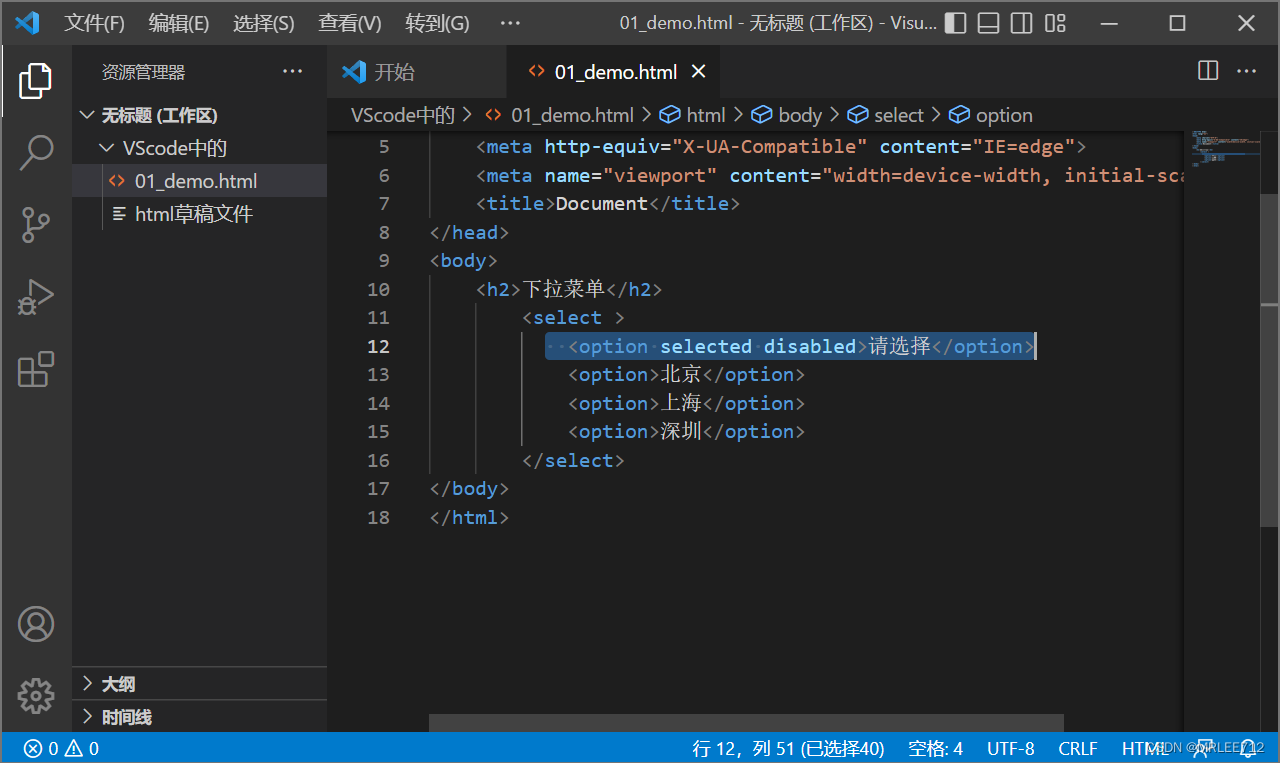This screenshot has width=1280, height=763.
Task: Open the customize layout icon
Action: (x=1055, y=22)
